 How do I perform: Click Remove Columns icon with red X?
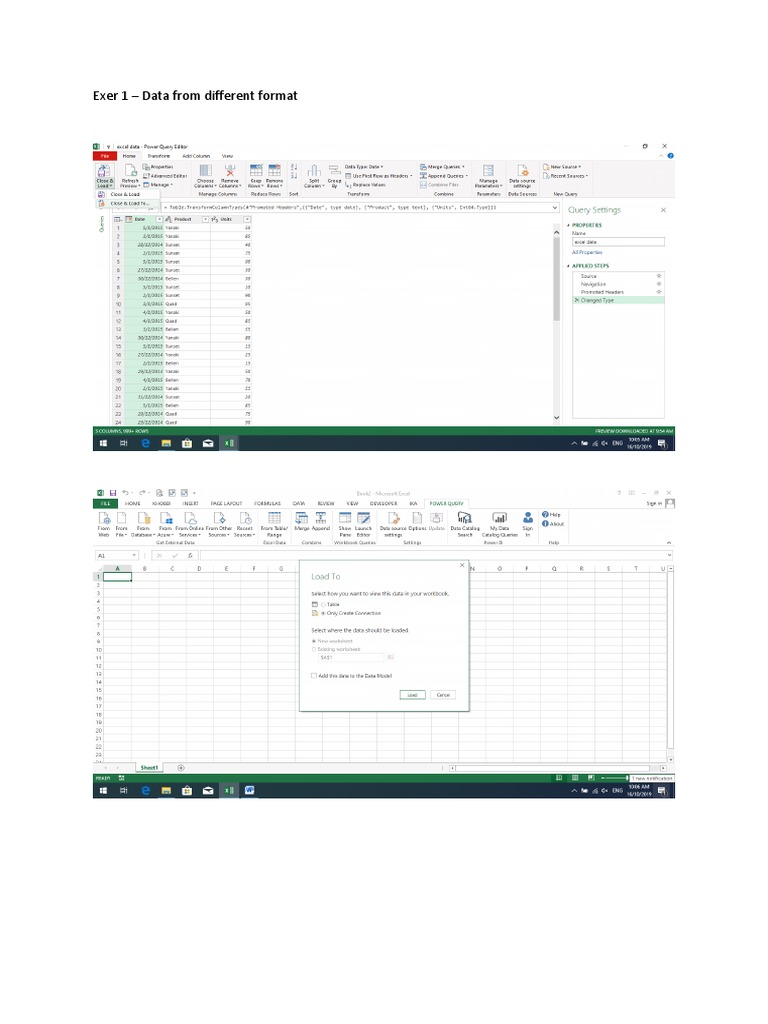click(x=230, y=171)
